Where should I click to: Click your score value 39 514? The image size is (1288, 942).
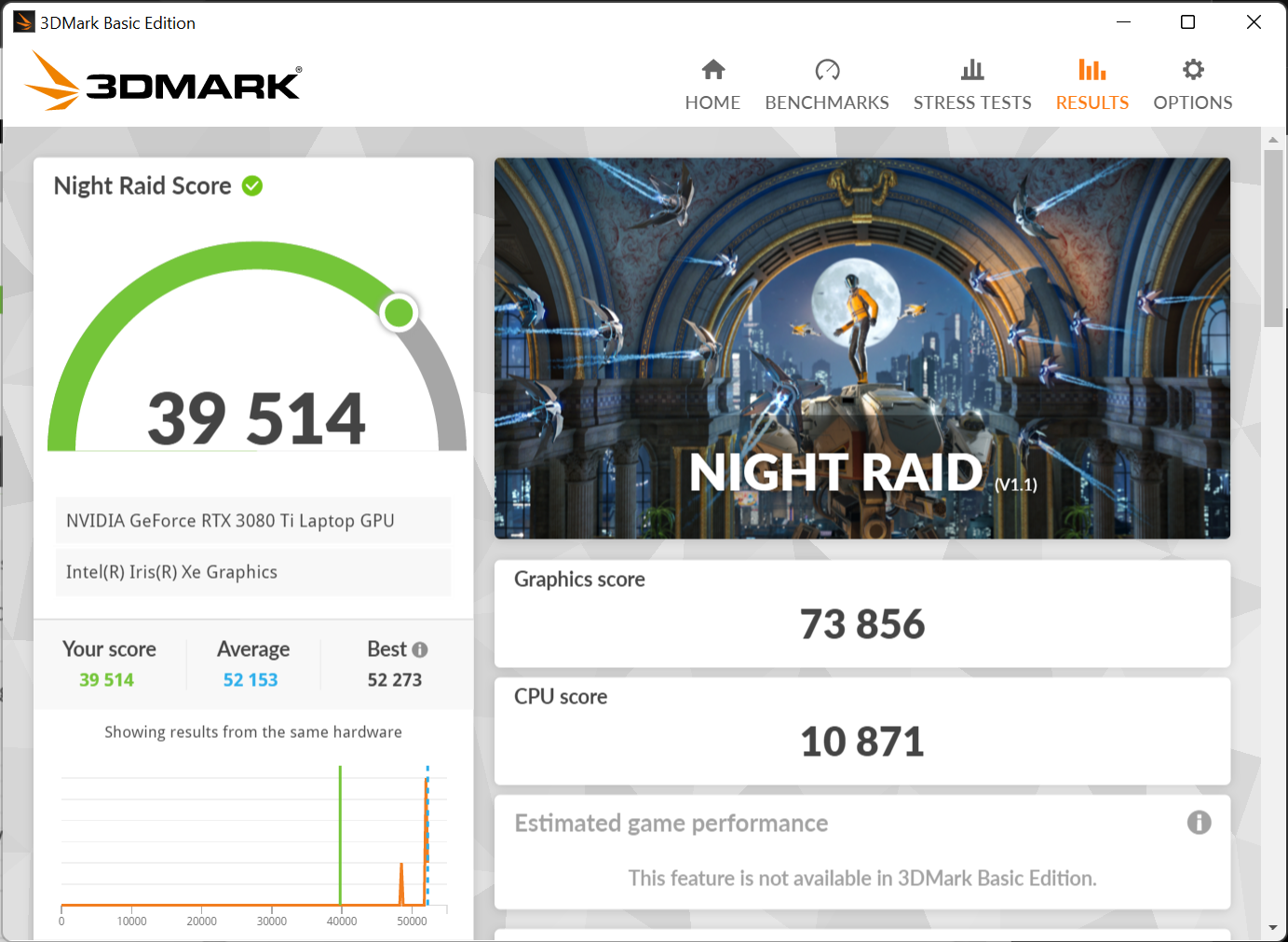[x=106, y=680]
